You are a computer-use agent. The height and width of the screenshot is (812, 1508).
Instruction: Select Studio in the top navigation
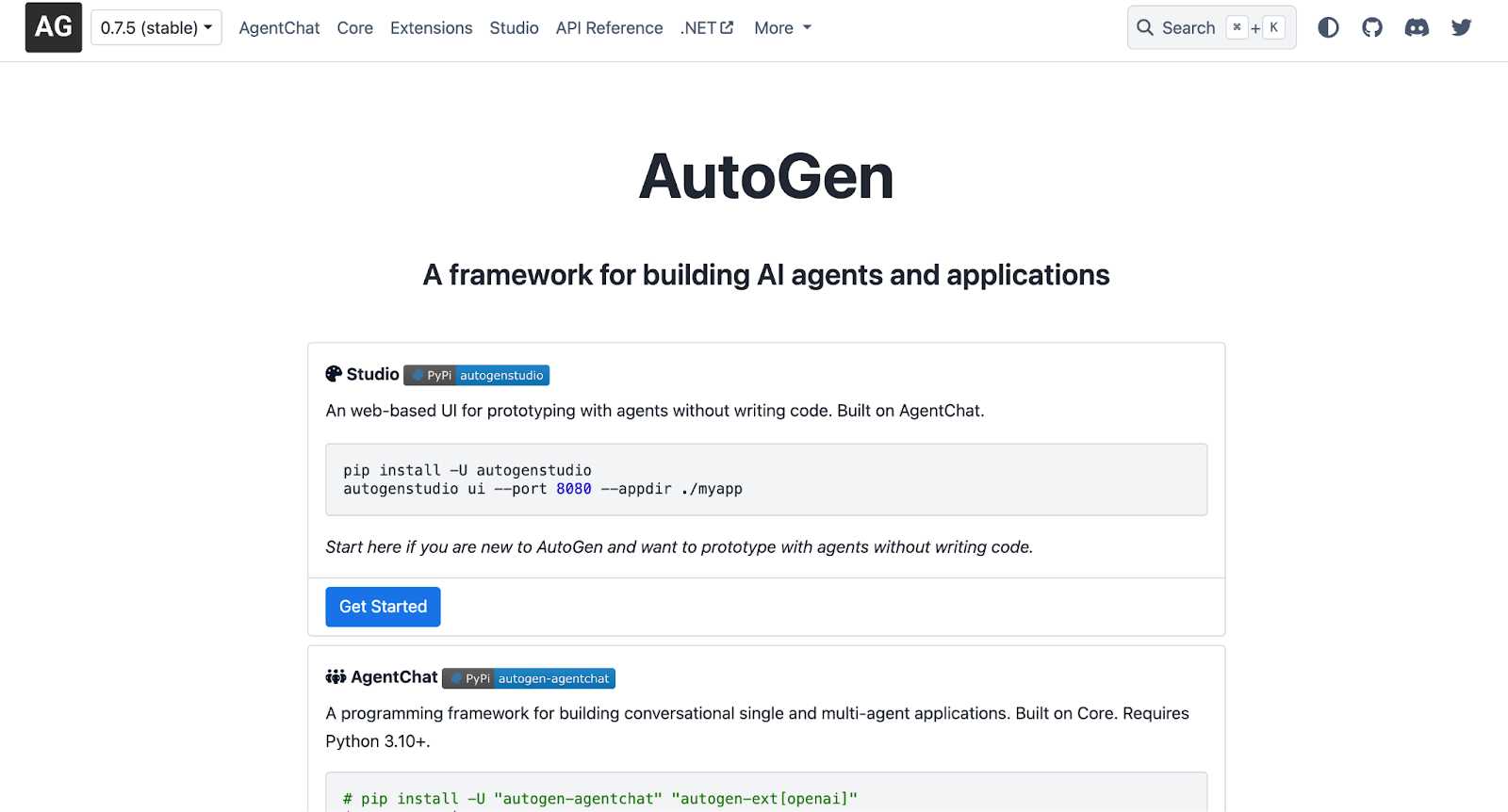514,28
